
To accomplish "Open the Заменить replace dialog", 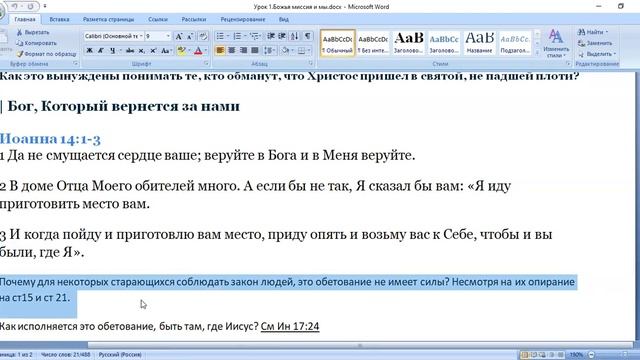I will click(595, 43).
